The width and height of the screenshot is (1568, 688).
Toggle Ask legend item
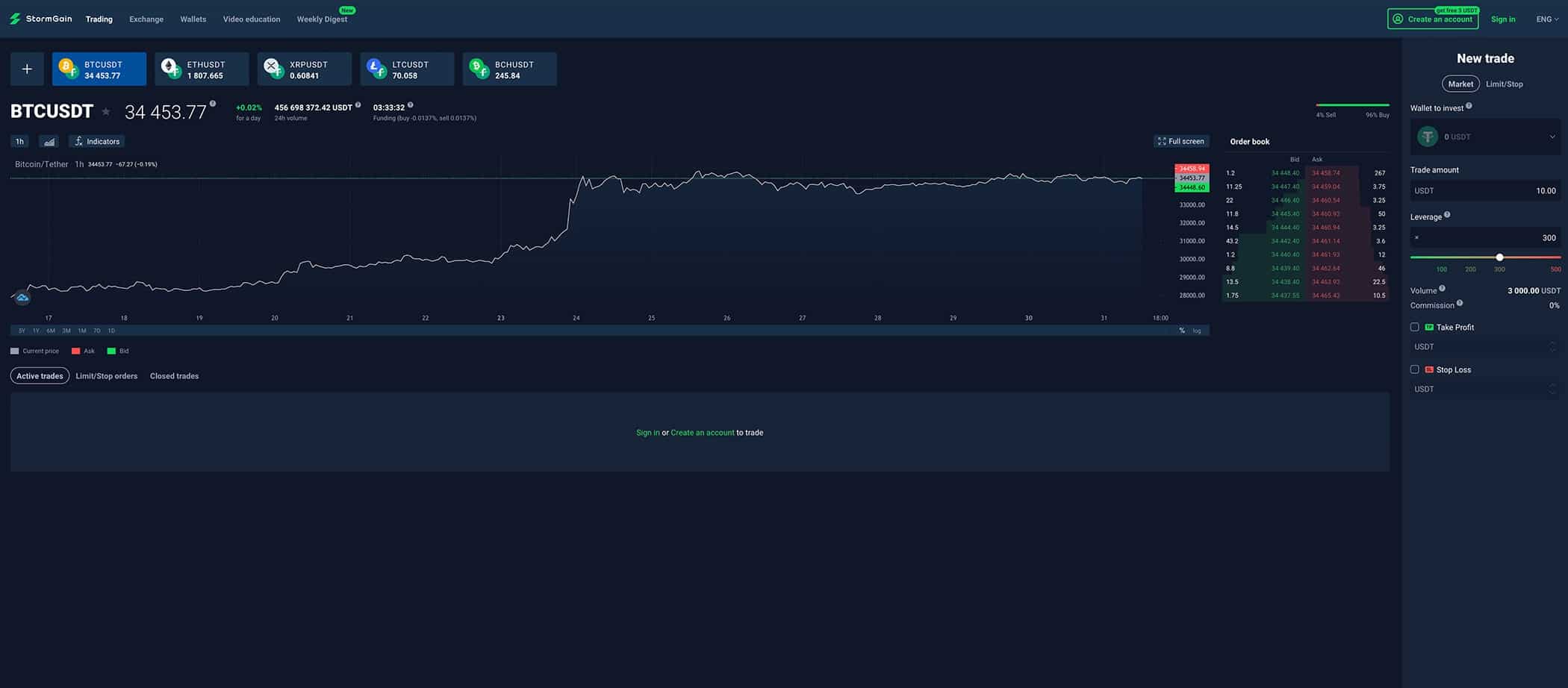[83, 351]
